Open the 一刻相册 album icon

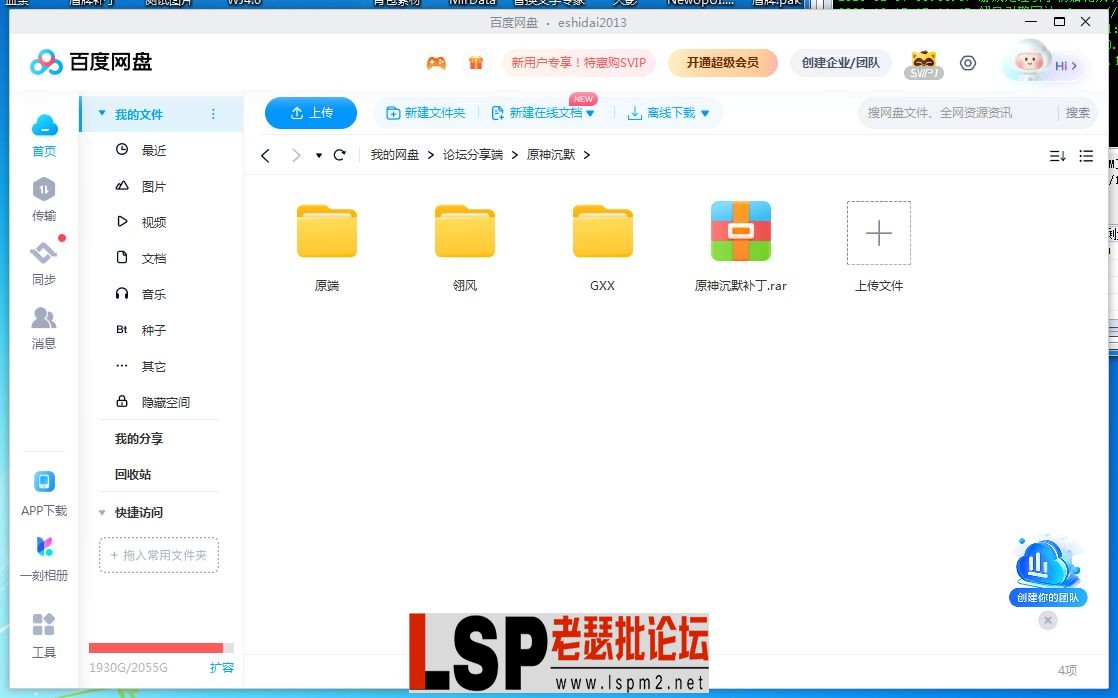[44, 558]
